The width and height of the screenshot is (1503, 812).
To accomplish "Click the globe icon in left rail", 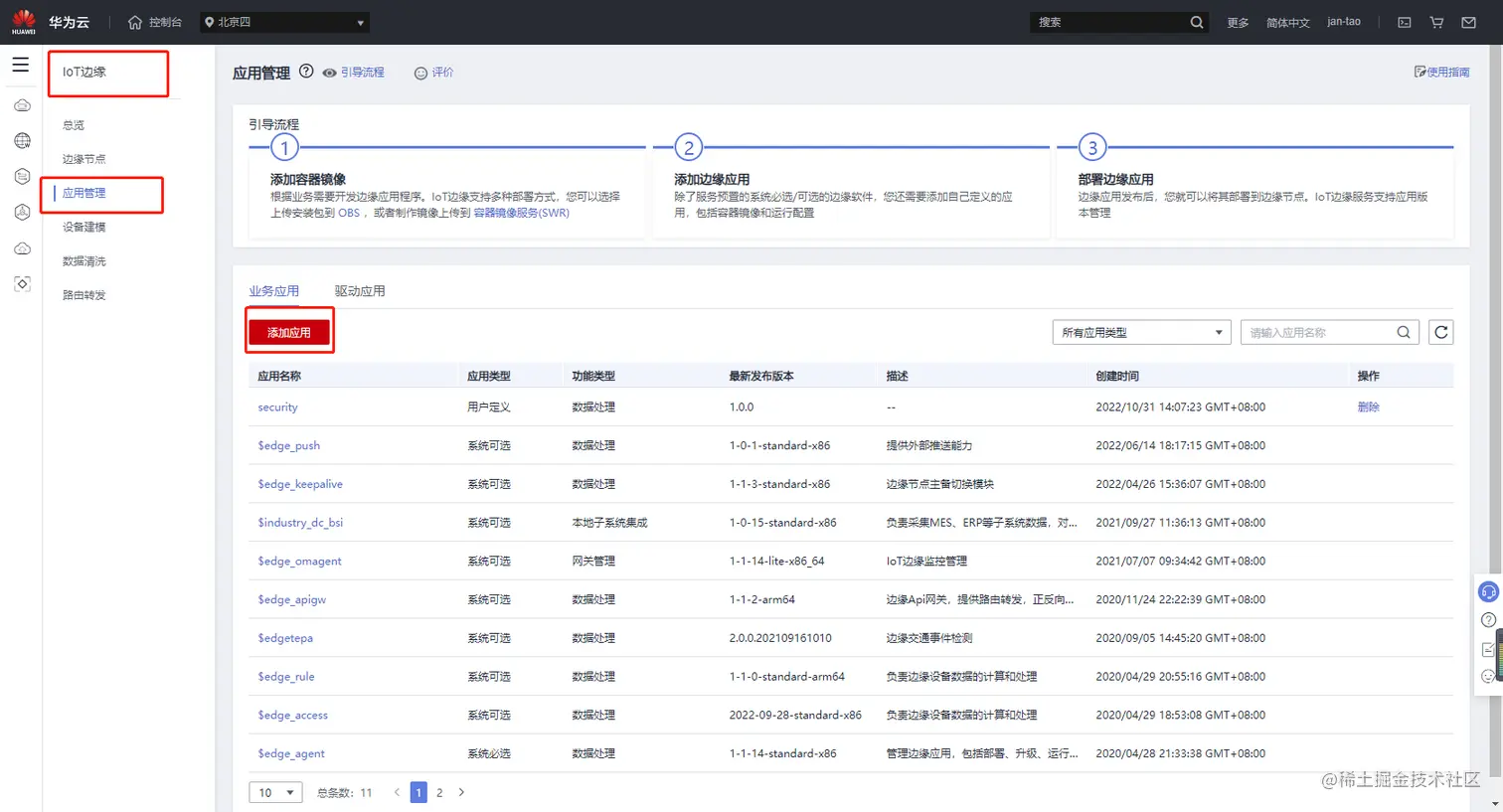I will point(22,141).
